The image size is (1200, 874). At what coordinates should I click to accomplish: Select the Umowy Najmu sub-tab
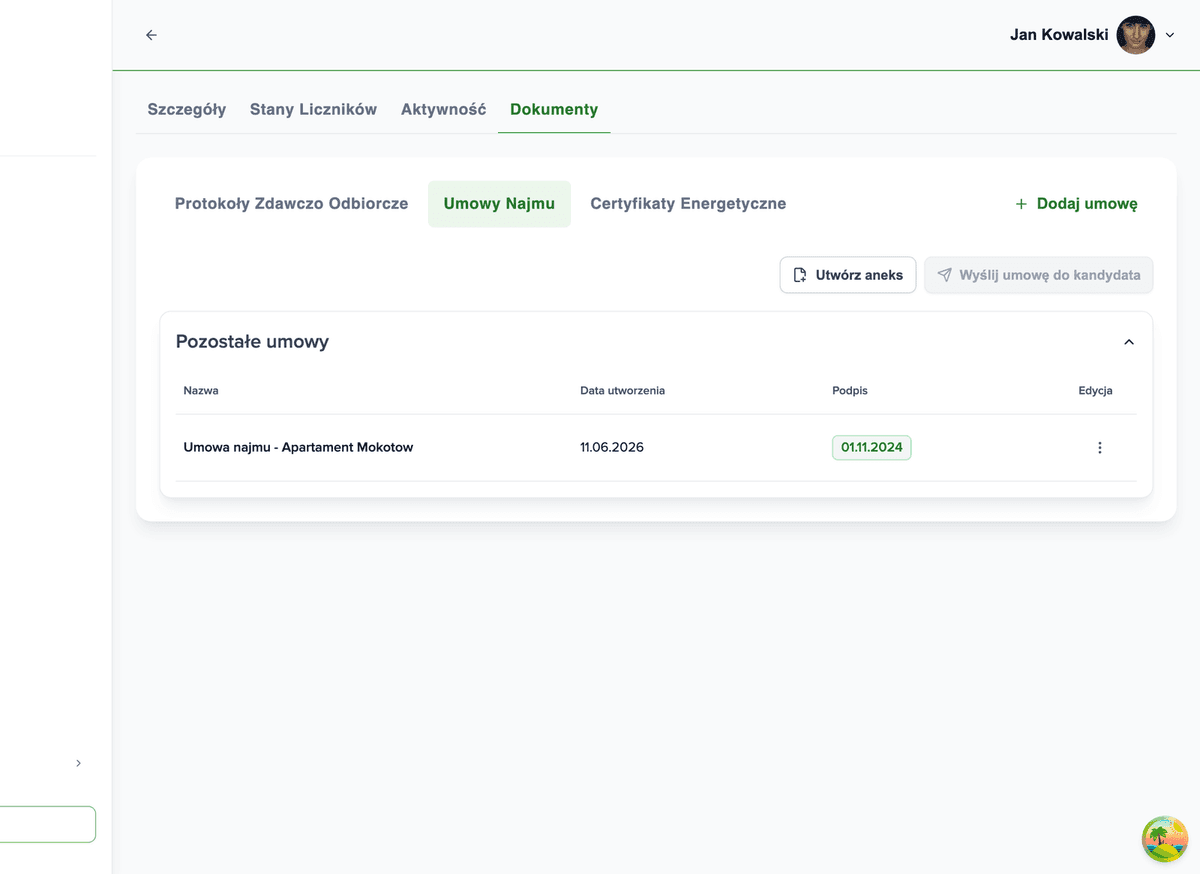pos(499,204)
